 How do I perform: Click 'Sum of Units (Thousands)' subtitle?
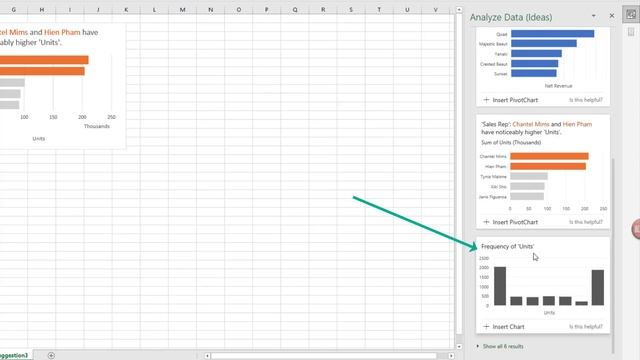pyautogui.click(x=511, y=142)
